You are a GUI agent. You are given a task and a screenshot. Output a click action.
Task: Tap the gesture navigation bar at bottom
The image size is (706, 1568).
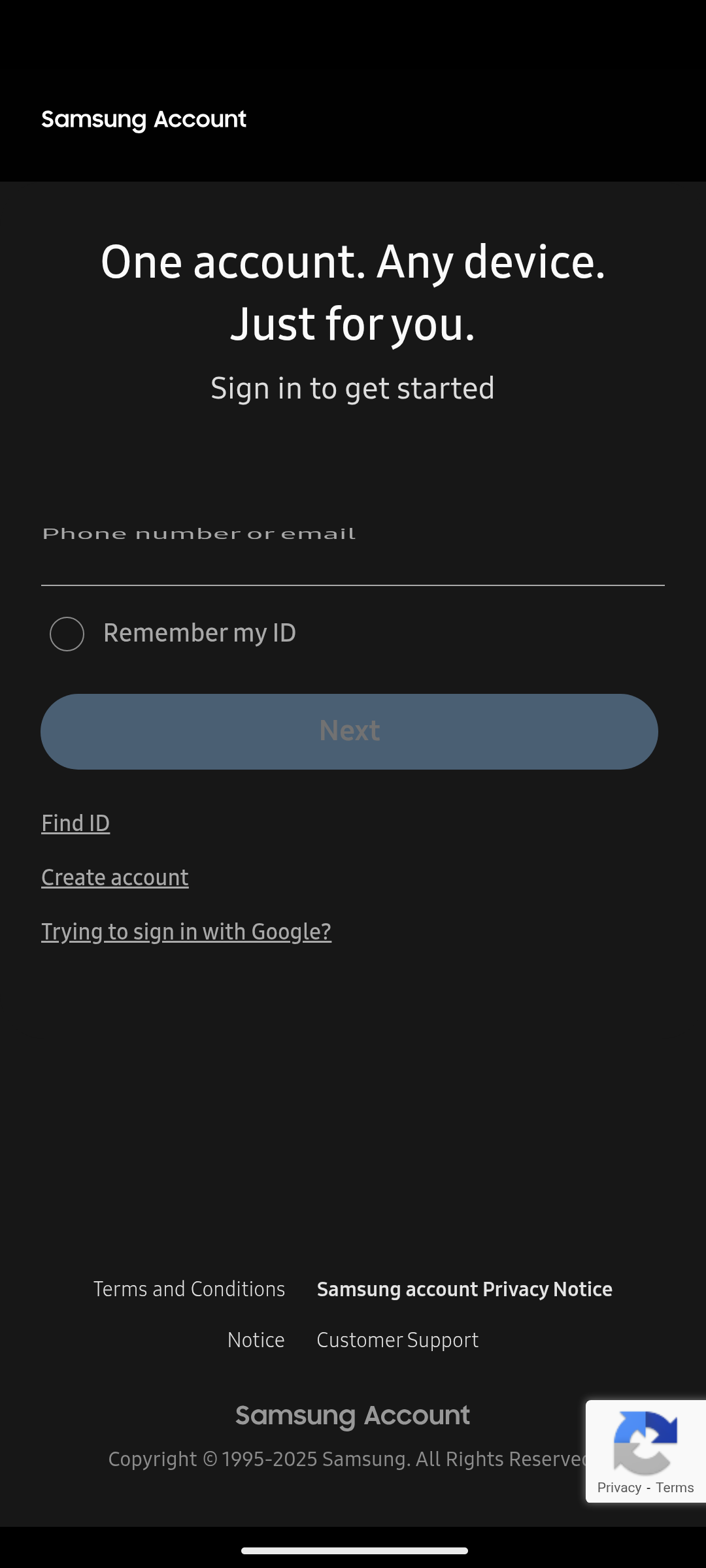coord(353,1550)
